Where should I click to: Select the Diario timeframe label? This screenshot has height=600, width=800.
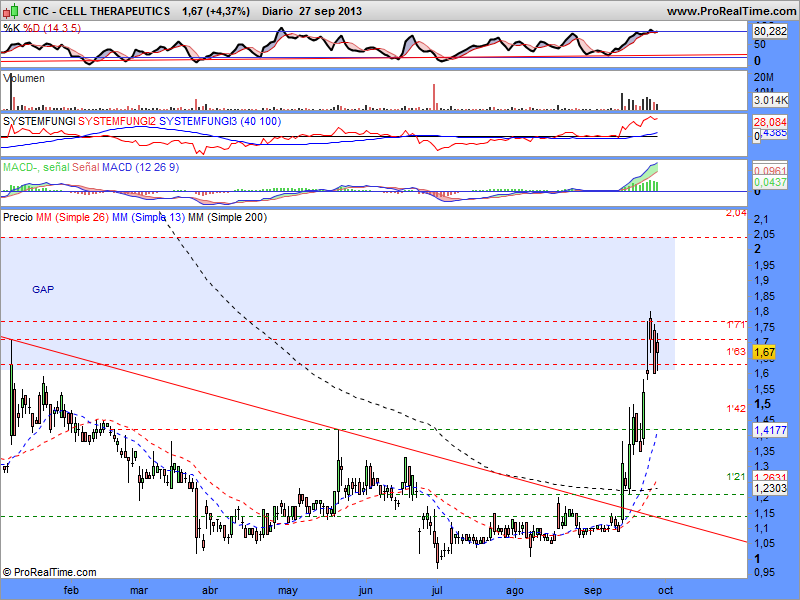coord(277,11)
